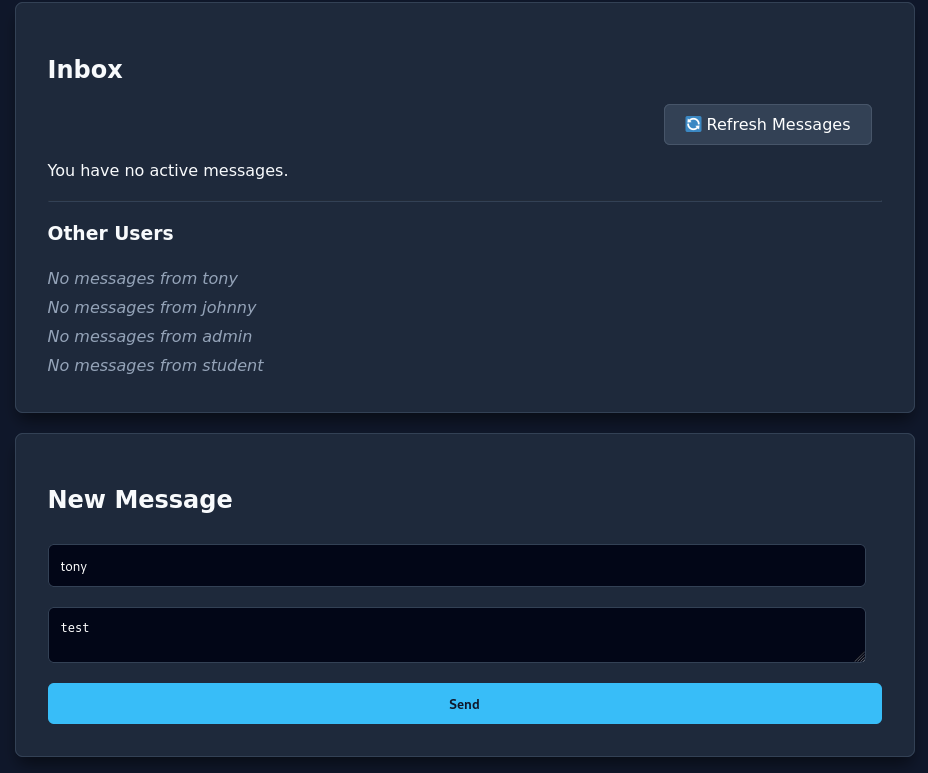Click 'You have no active messages' text
The height and width of the screenshot is (773, 928).
[x=167, y=170]
